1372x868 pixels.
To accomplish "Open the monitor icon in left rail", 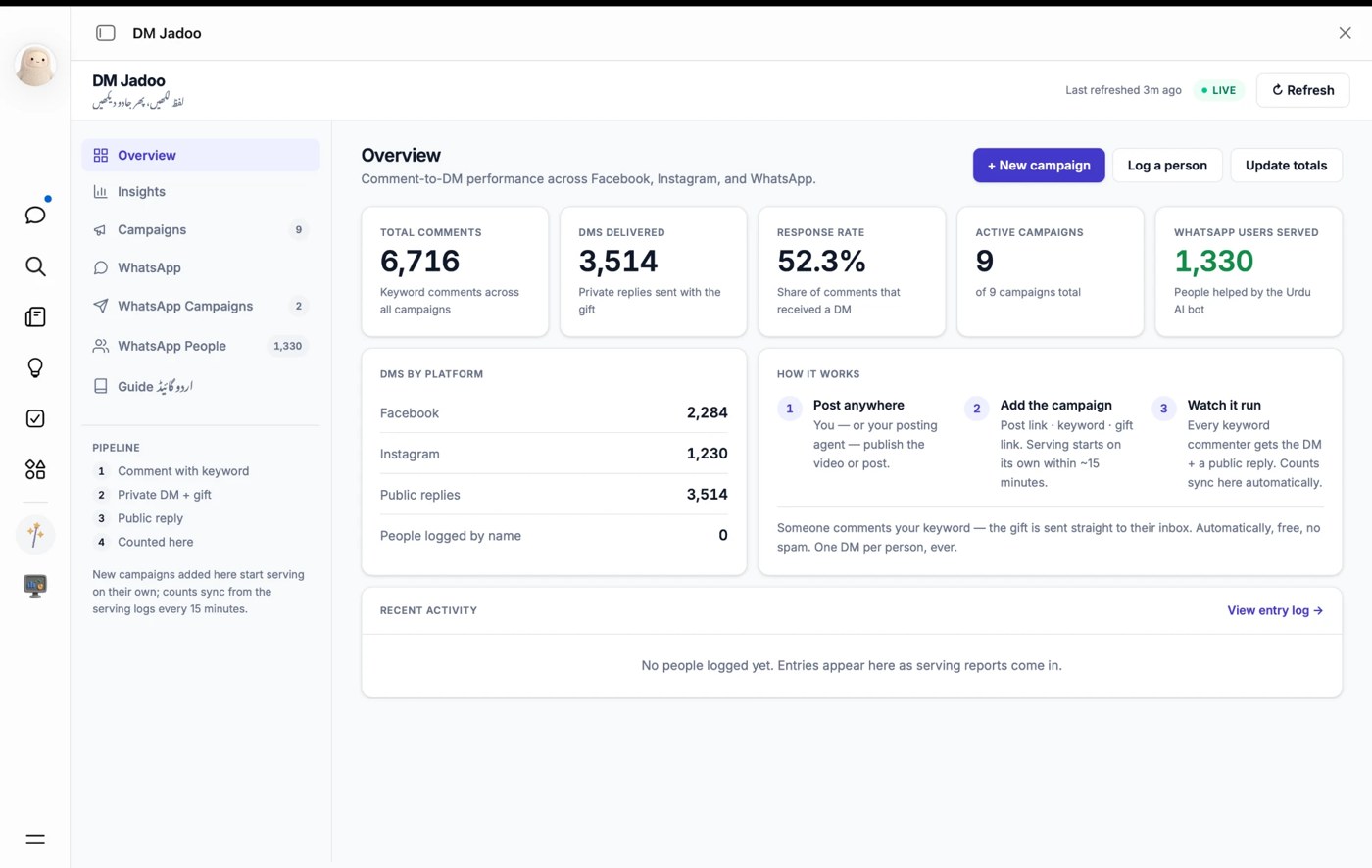I will click(x=35, y=586).
